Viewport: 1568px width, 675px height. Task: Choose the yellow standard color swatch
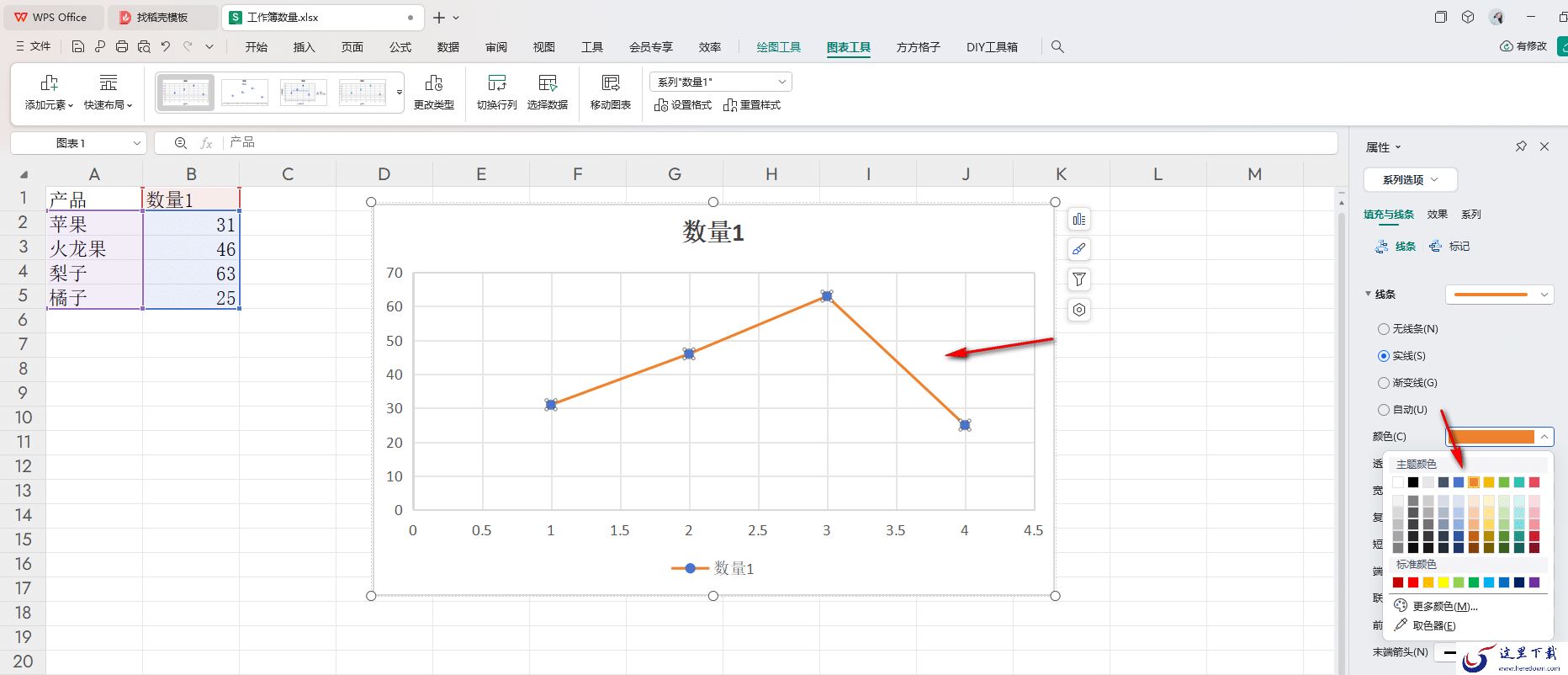[1444, 582]
